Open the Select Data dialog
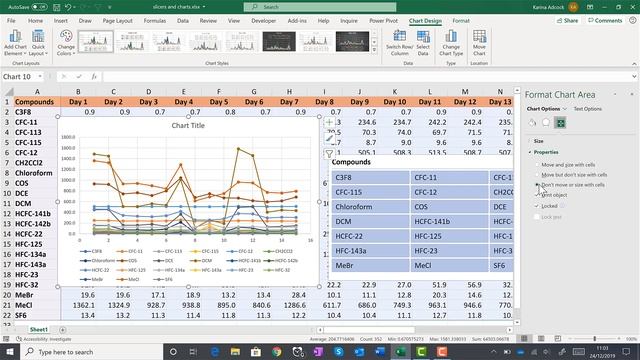640x360 pixels. coord(423,43)
